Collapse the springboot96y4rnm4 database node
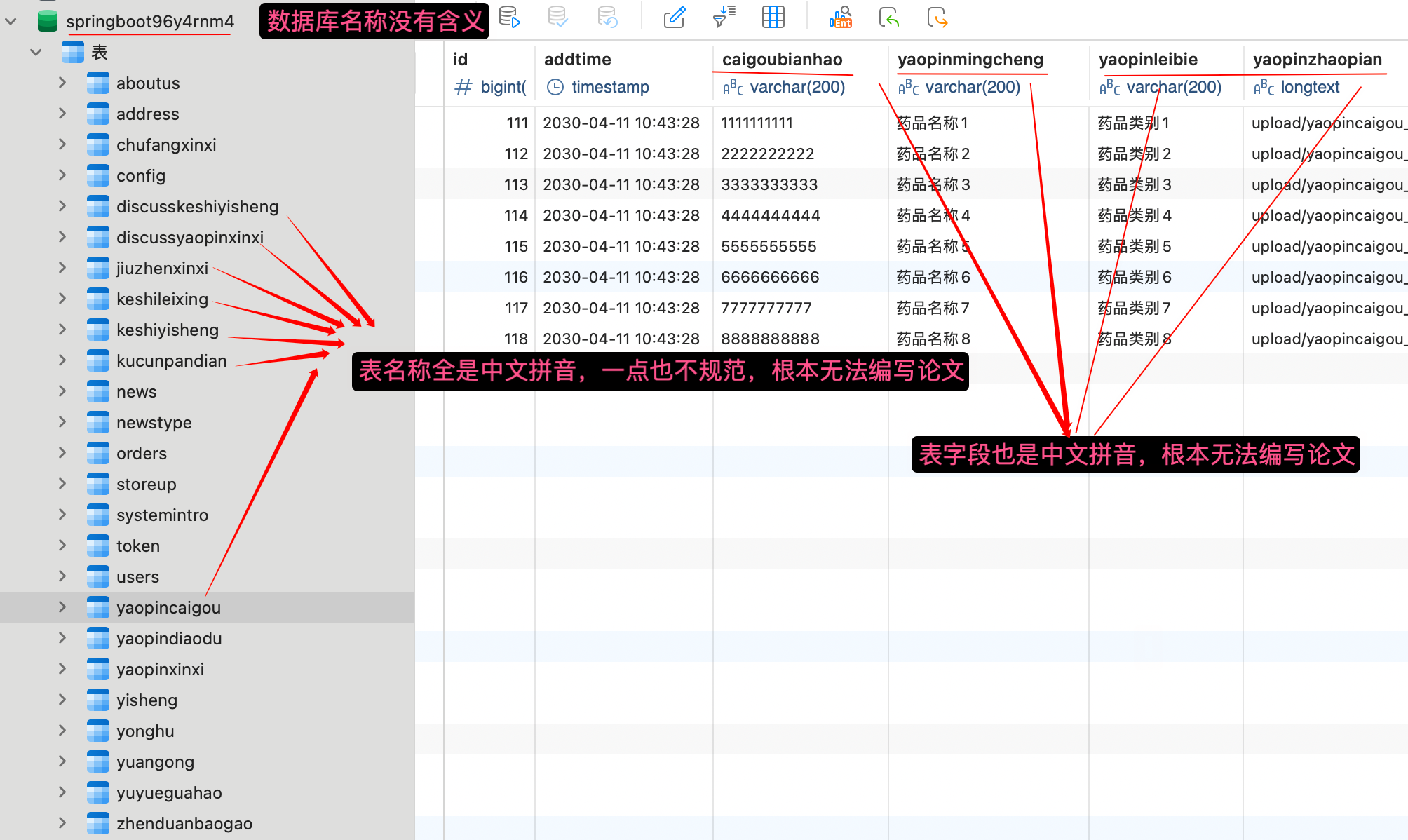Image resolution: width=1408 pixels, height=840 pixels. point(11,22)
